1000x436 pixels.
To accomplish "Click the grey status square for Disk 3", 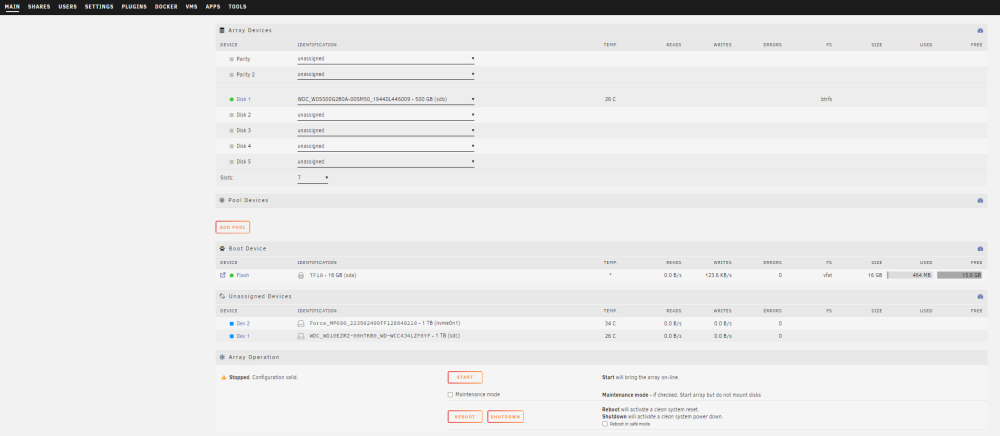I will coord(232,131).
